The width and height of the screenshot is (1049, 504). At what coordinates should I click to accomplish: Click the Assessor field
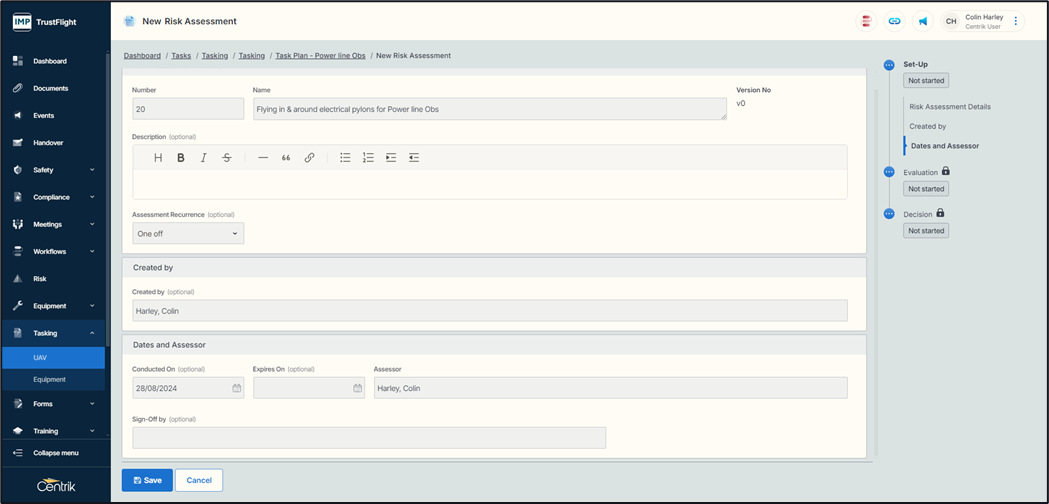click(611, 388)
